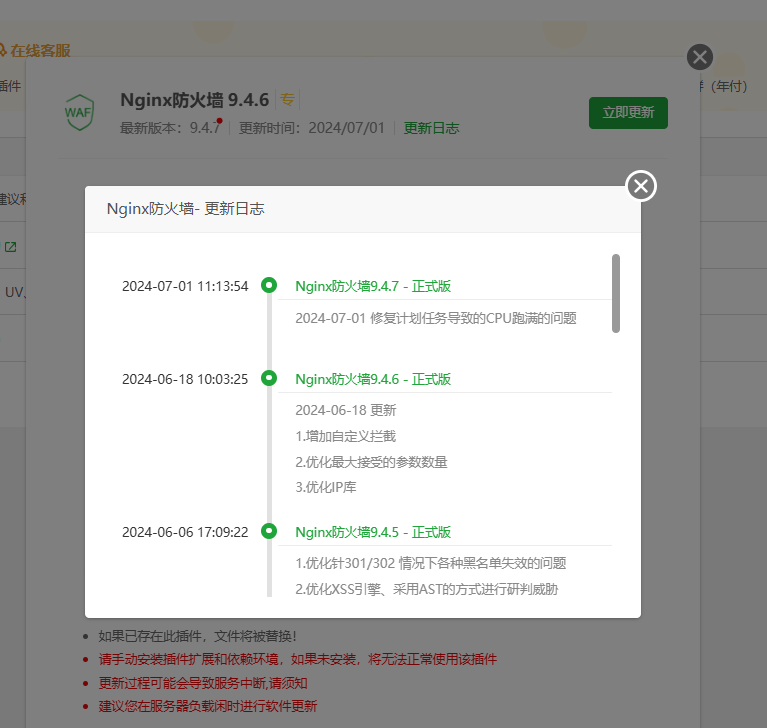This screenshot has height=728, width=767.
Task: Click the 如果已存在此插件 warning line
Action: (x=197, y=636)
